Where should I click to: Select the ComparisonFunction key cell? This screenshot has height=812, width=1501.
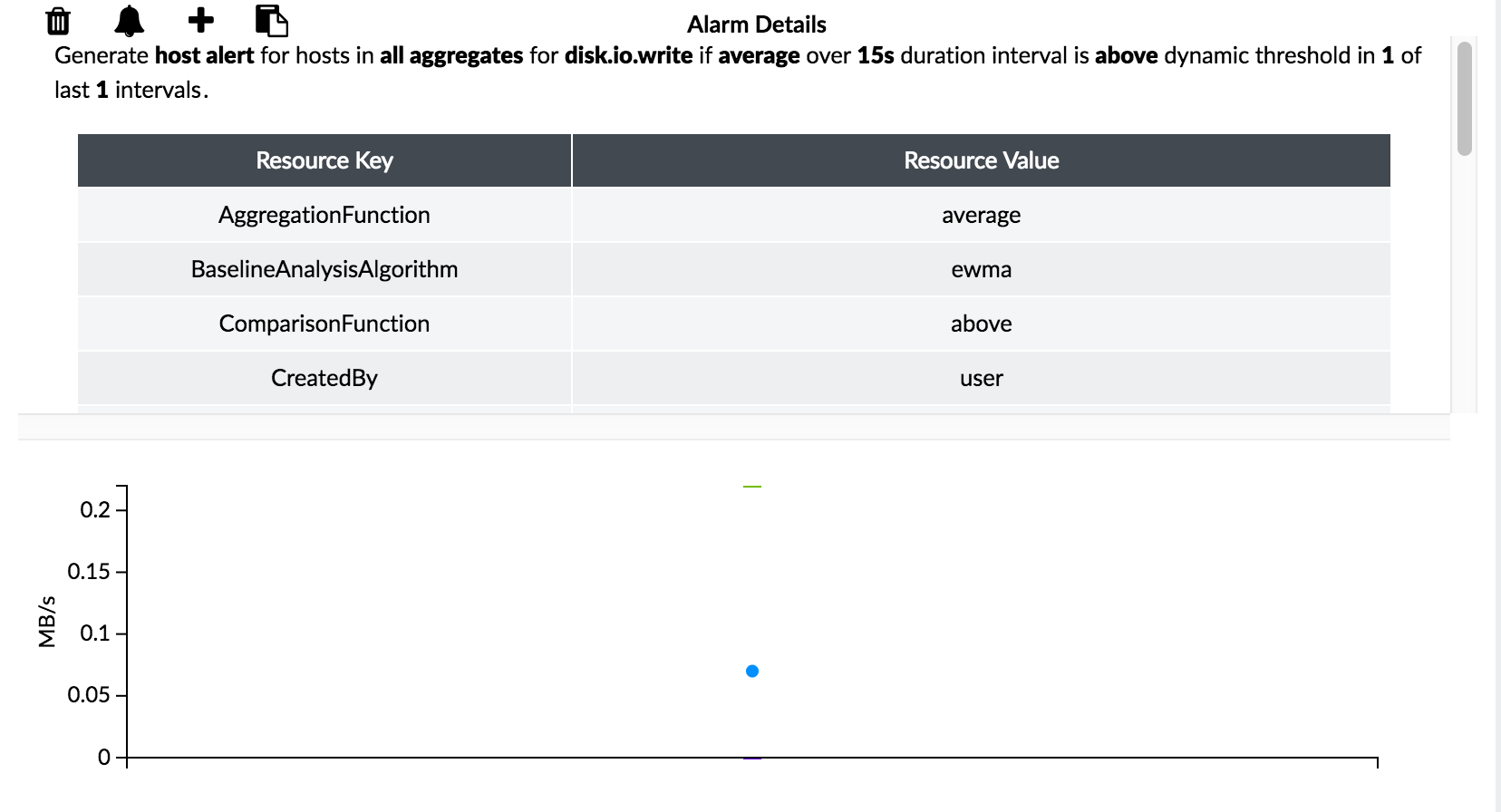pyautogui.click(x=324, y=324)
